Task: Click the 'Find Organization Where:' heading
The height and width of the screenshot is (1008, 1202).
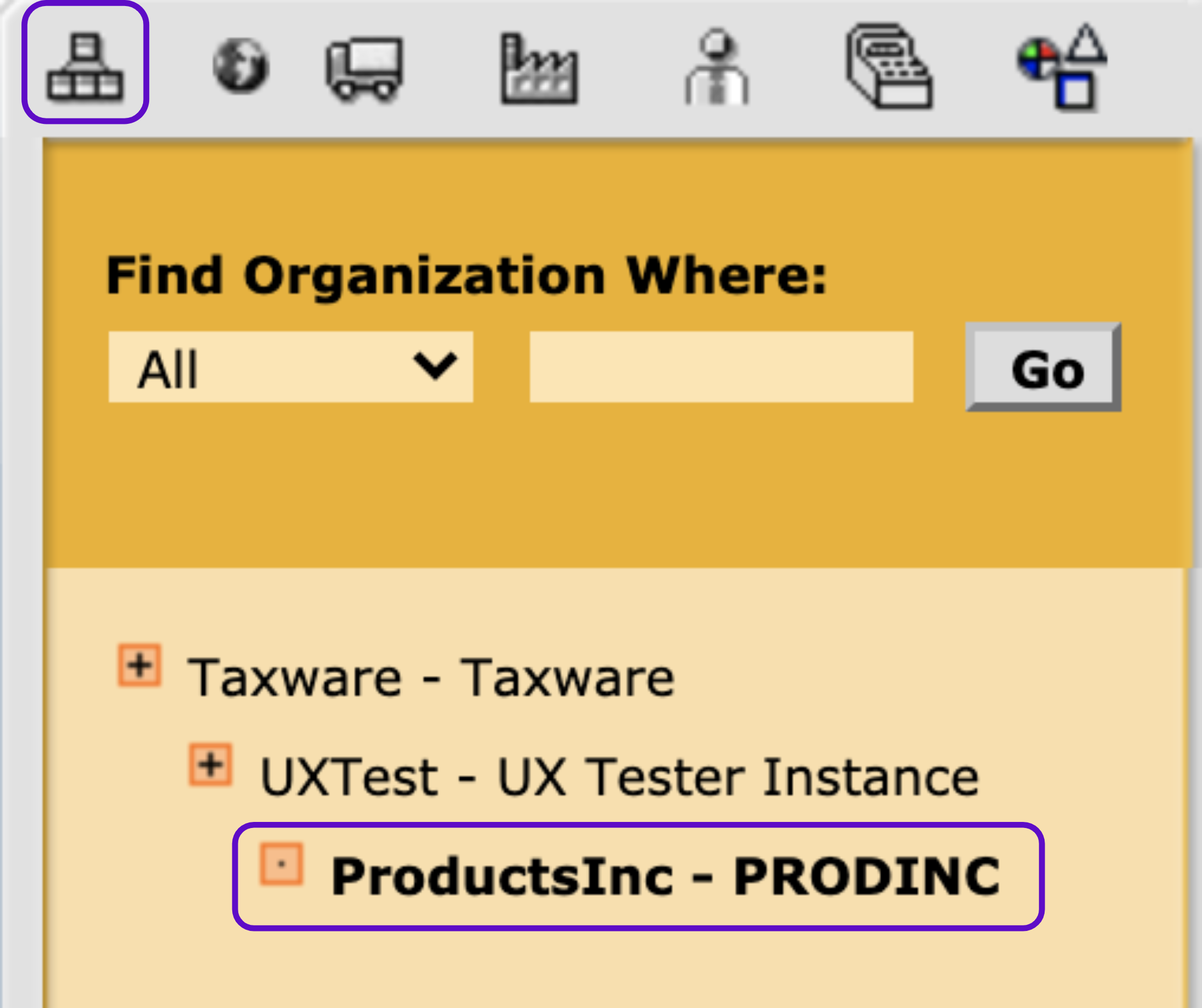Action: 467,276
